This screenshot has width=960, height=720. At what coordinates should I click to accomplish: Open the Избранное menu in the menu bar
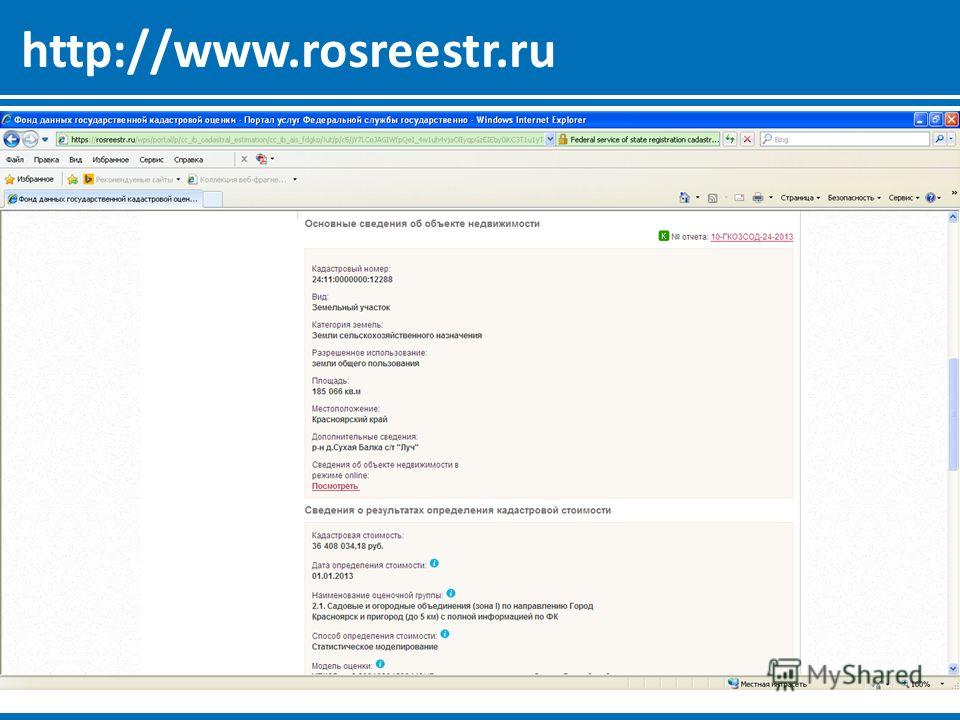coord(110,160)
